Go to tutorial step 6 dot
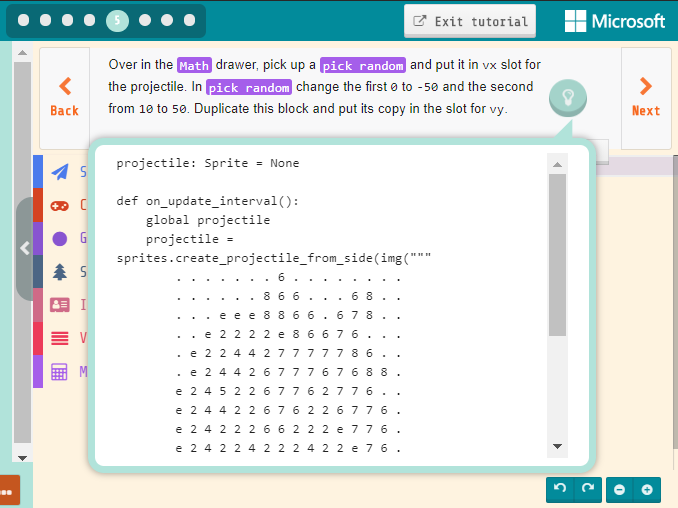Screen dimensions: 678x508 (x=145, y=20)
